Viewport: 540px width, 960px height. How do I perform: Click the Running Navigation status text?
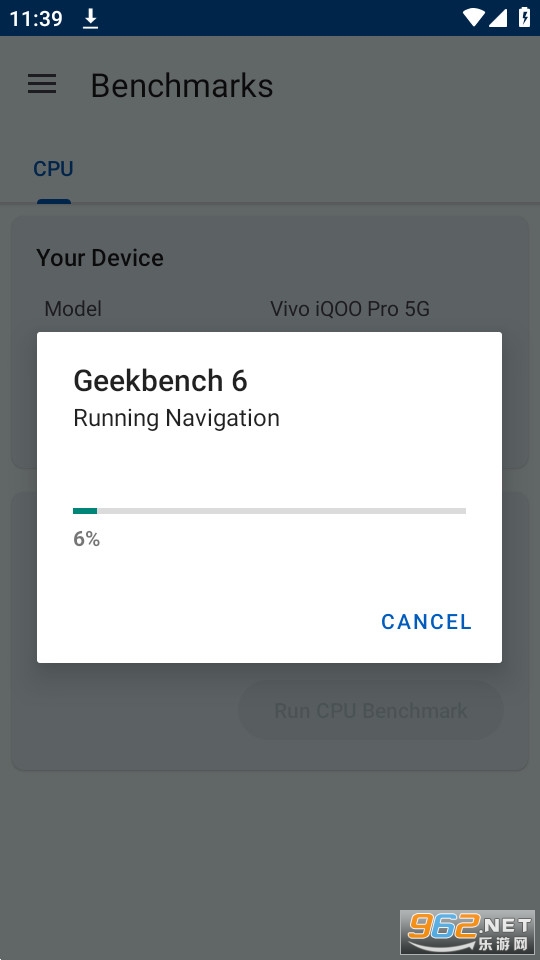176,418
